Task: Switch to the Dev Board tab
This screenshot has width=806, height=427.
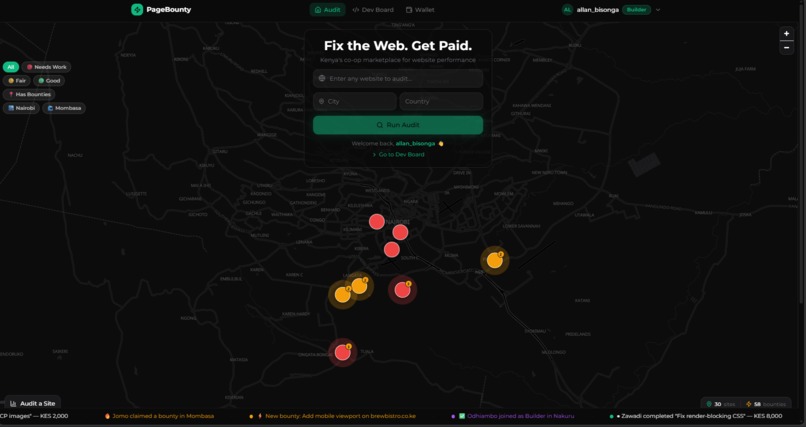Action: point(373,10)
